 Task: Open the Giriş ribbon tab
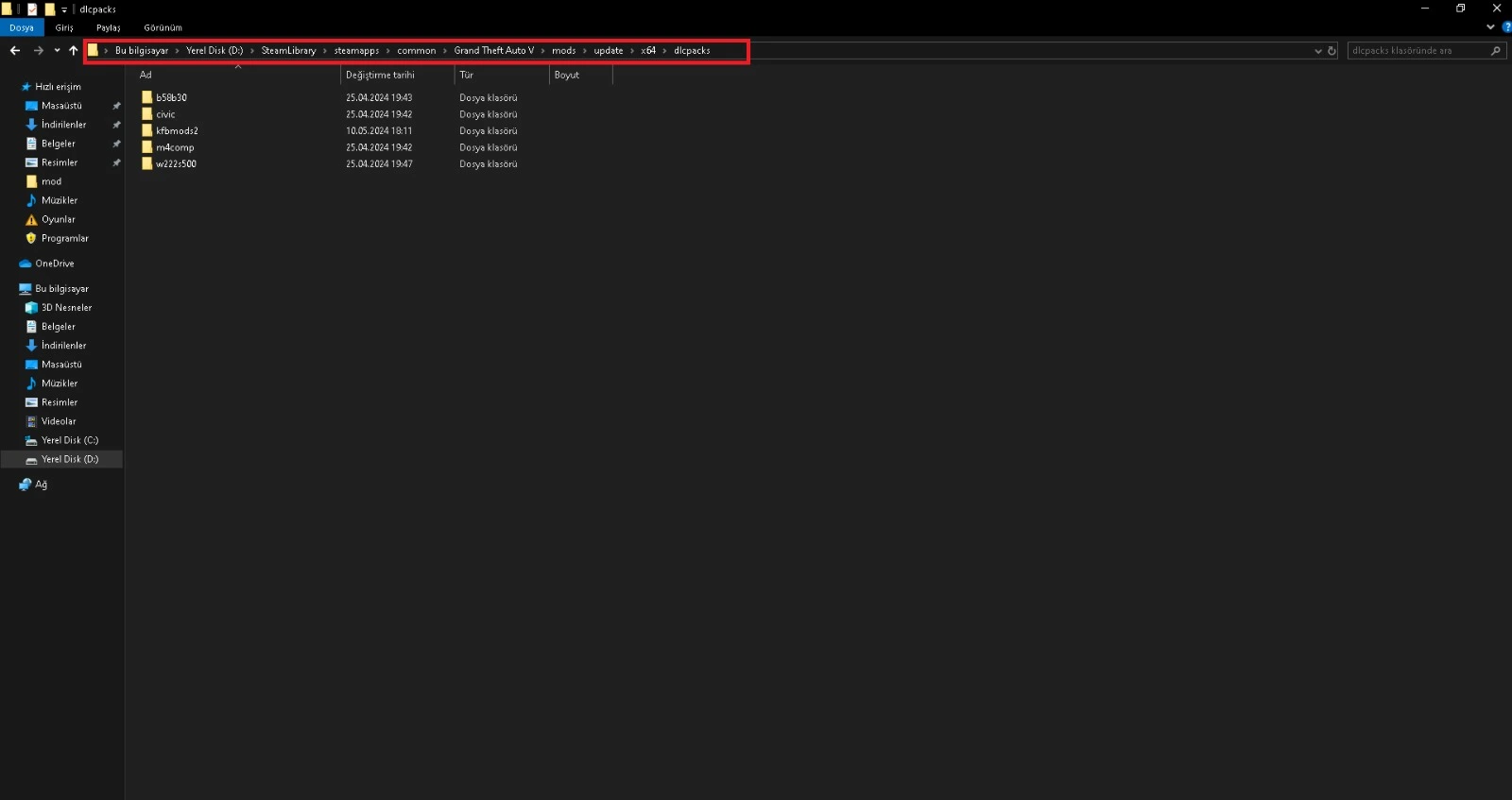(64, 28)
